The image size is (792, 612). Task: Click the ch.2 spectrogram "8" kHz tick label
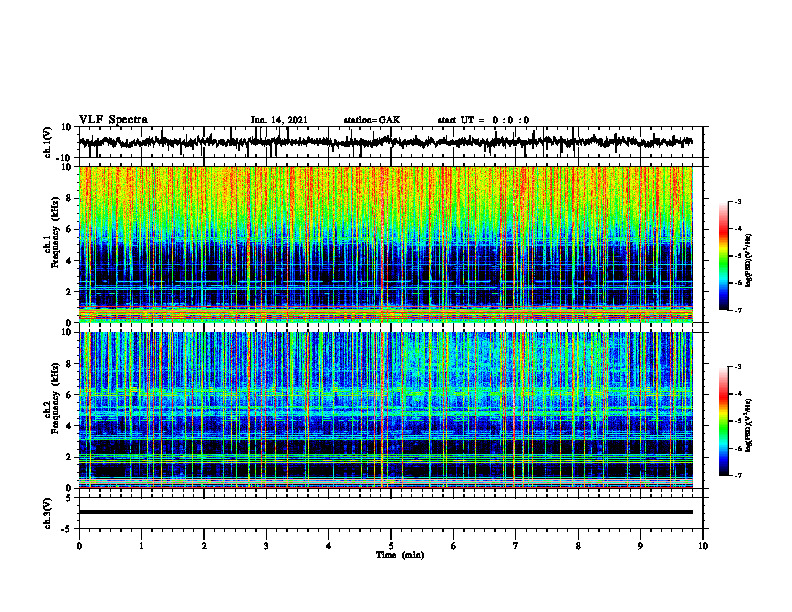(x=70, y=364)
